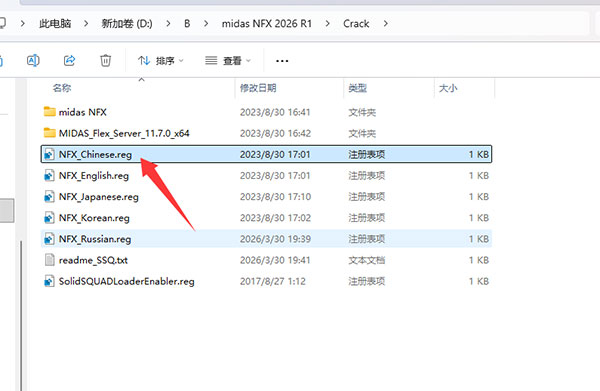Click the NFX_English.reg file name
This screenshot has height=391, width=600.
(x=94, y=176)
